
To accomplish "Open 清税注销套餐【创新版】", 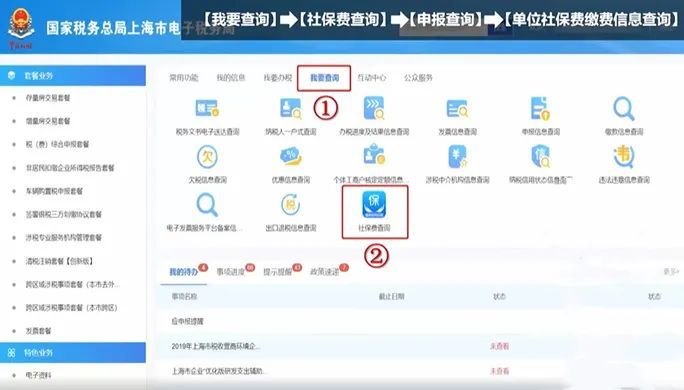I will (x=59, y=261).
